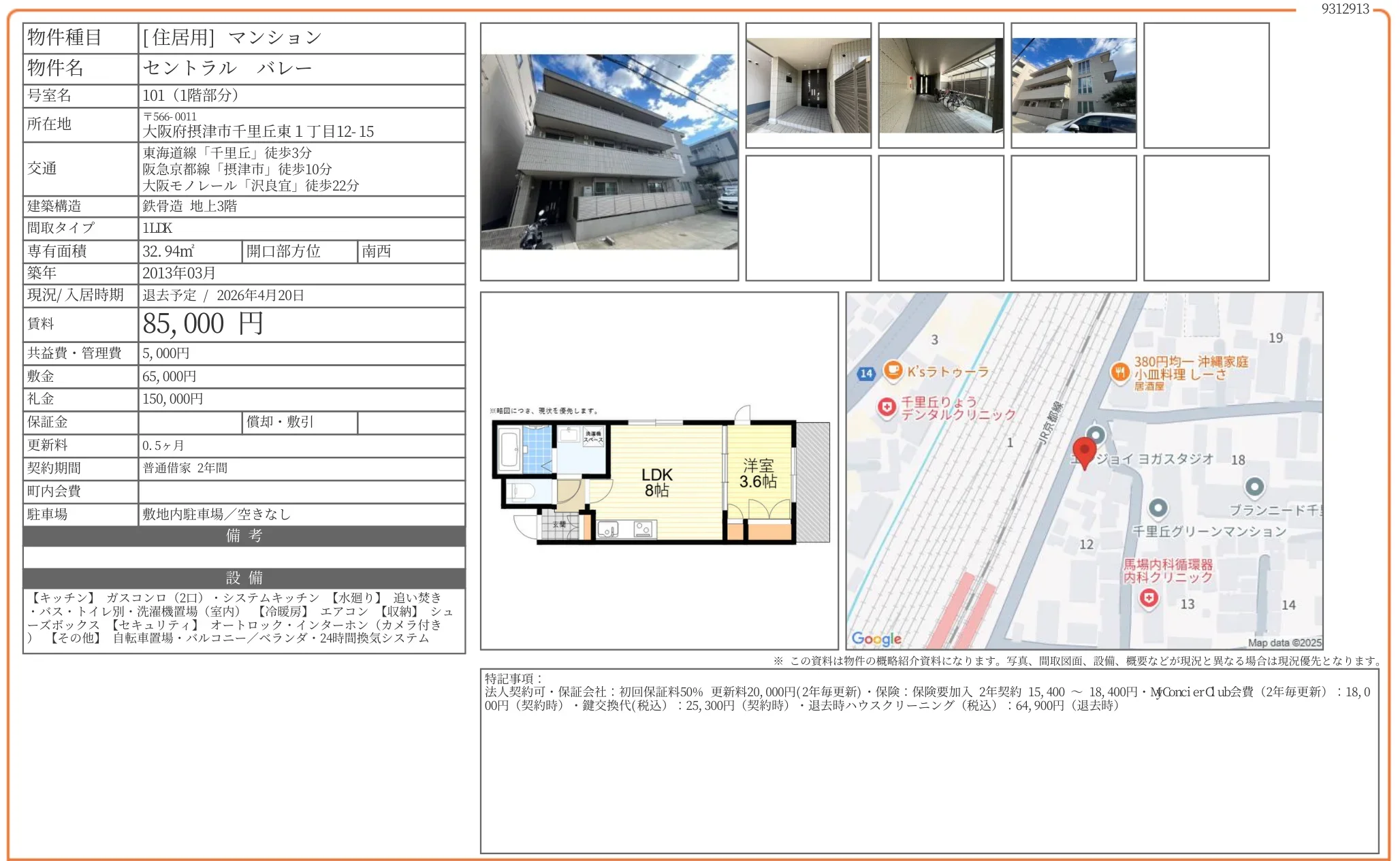The height and width of the screenshot is (861, 1400).
Task: Click the 備考 section header bar
Action: (x=244, y=536)
